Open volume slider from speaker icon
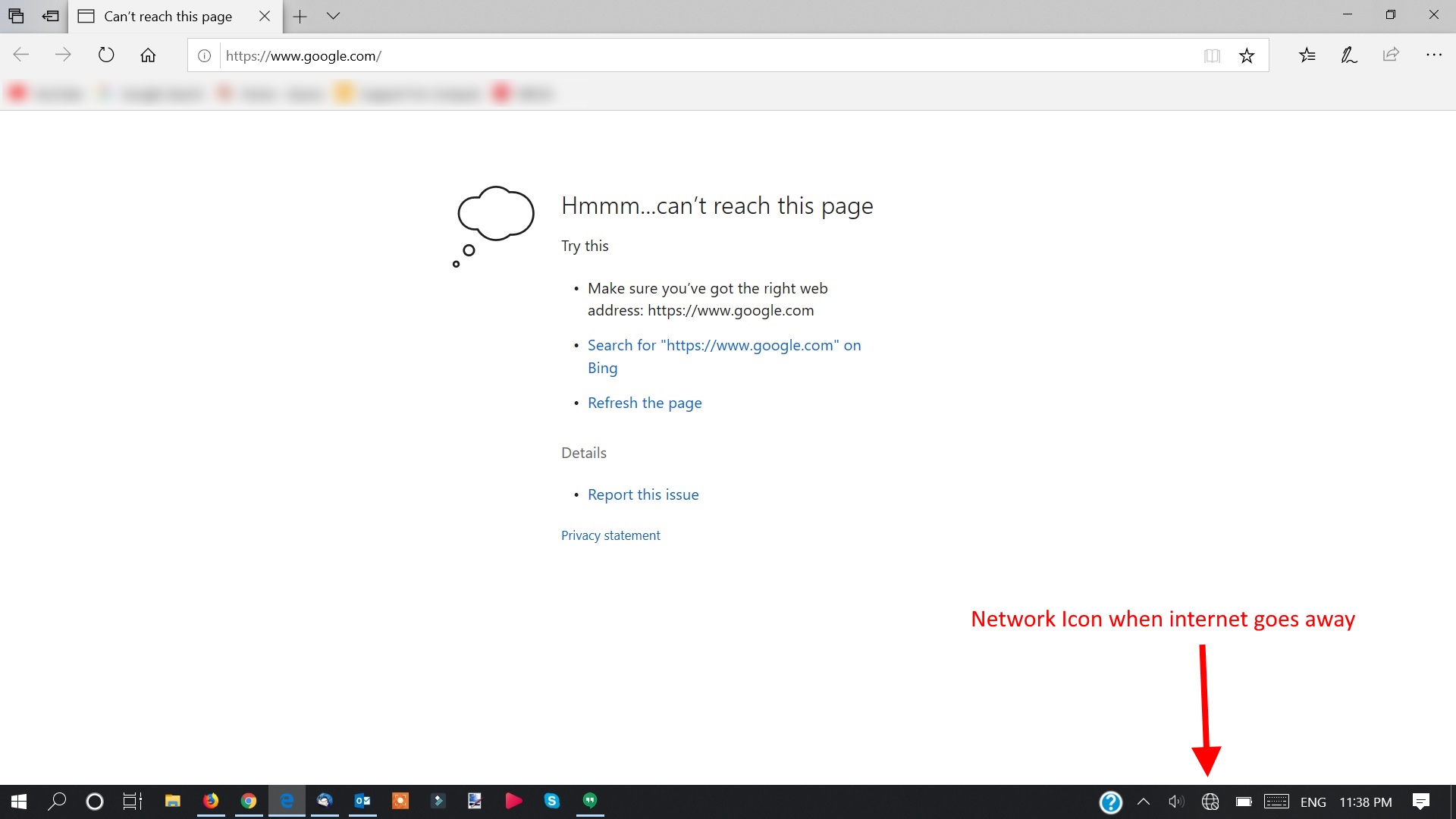This screenshot has width=1456, height=819. [x=1175, y=802]
